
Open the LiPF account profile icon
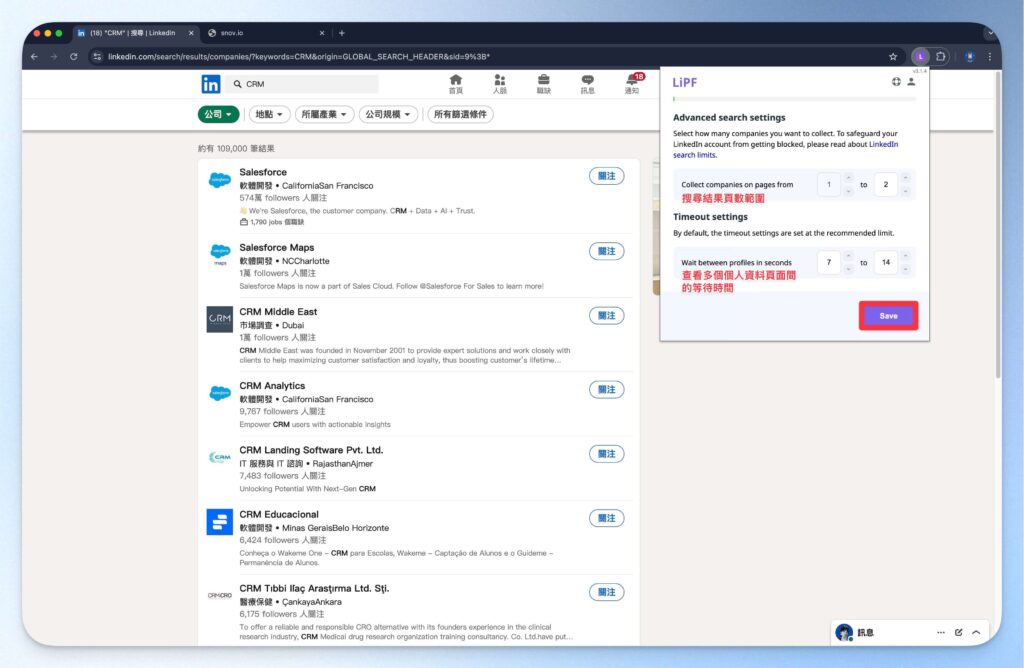[x=911, y=82]
